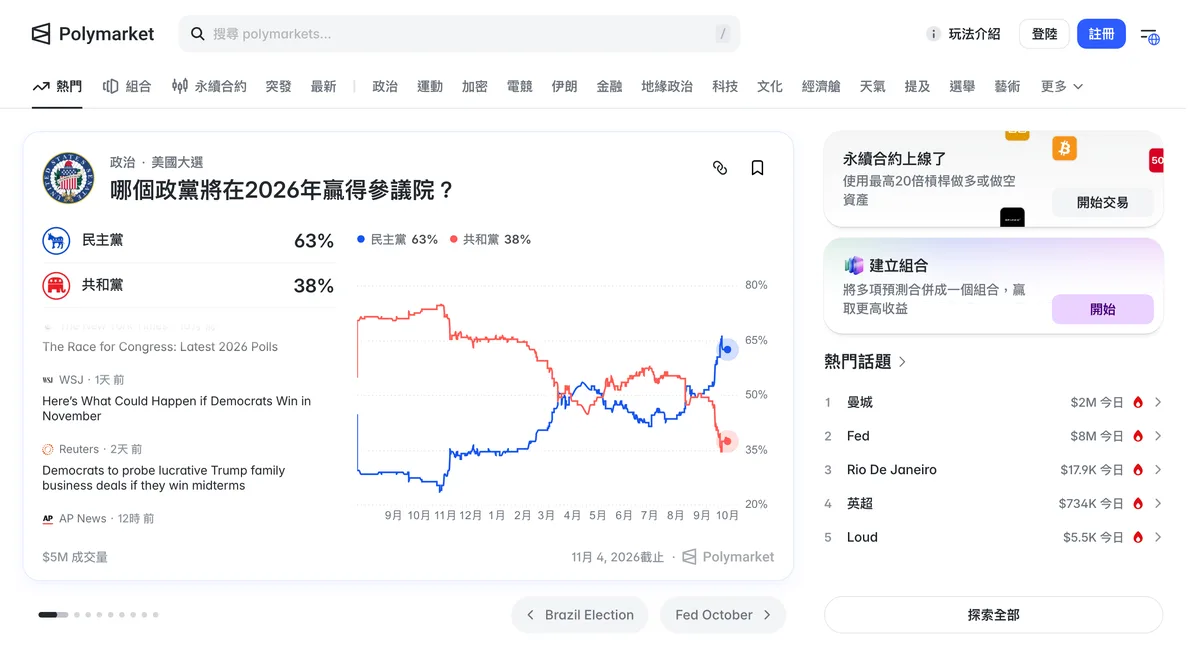The width and height of the screenshot is (1200, 656).
Task: Open 英超 topic via right chevron
Action: [1158, 504]
